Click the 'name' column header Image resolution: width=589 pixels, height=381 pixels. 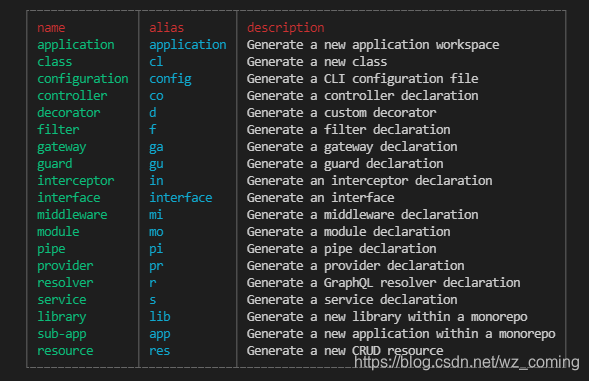coord(51,28)
